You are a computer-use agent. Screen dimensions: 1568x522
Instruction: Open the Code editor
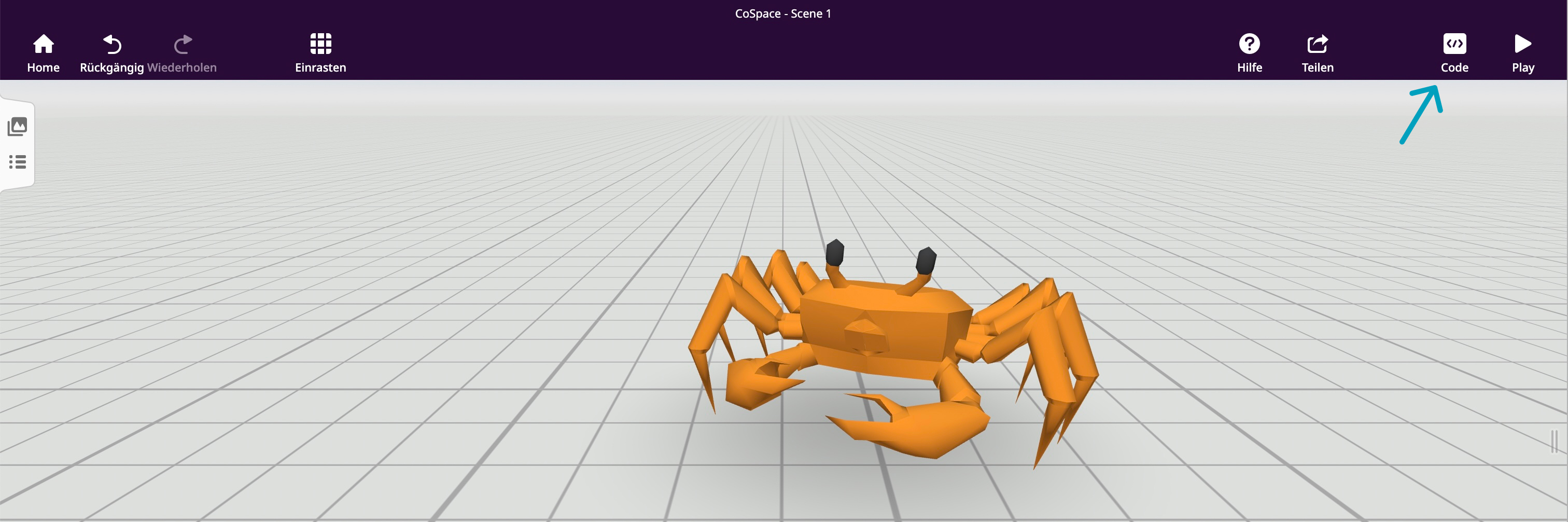(x=1454, y=53)
